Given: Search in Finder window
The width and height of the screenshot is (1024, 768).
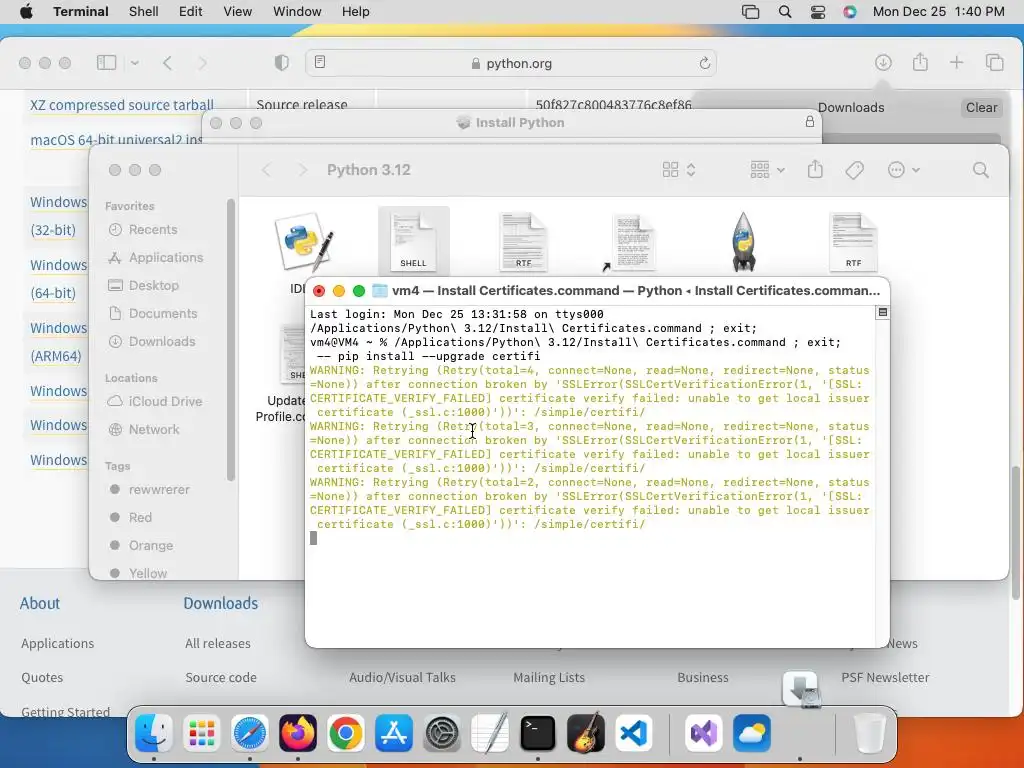Looking at the screenshot, I should click(980, 170).
